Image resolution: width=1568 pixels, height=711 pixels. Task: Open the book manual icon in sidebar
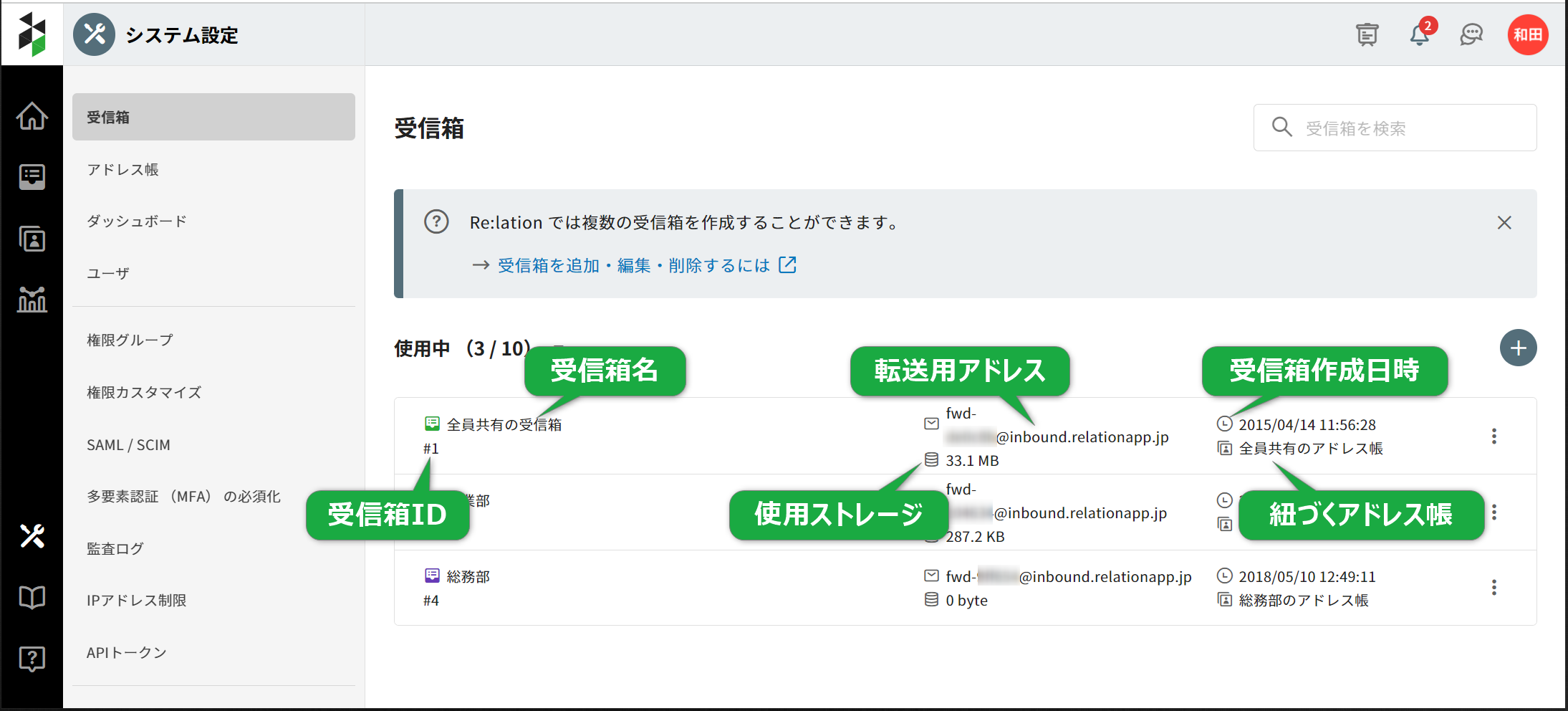(x=32, y=597)
